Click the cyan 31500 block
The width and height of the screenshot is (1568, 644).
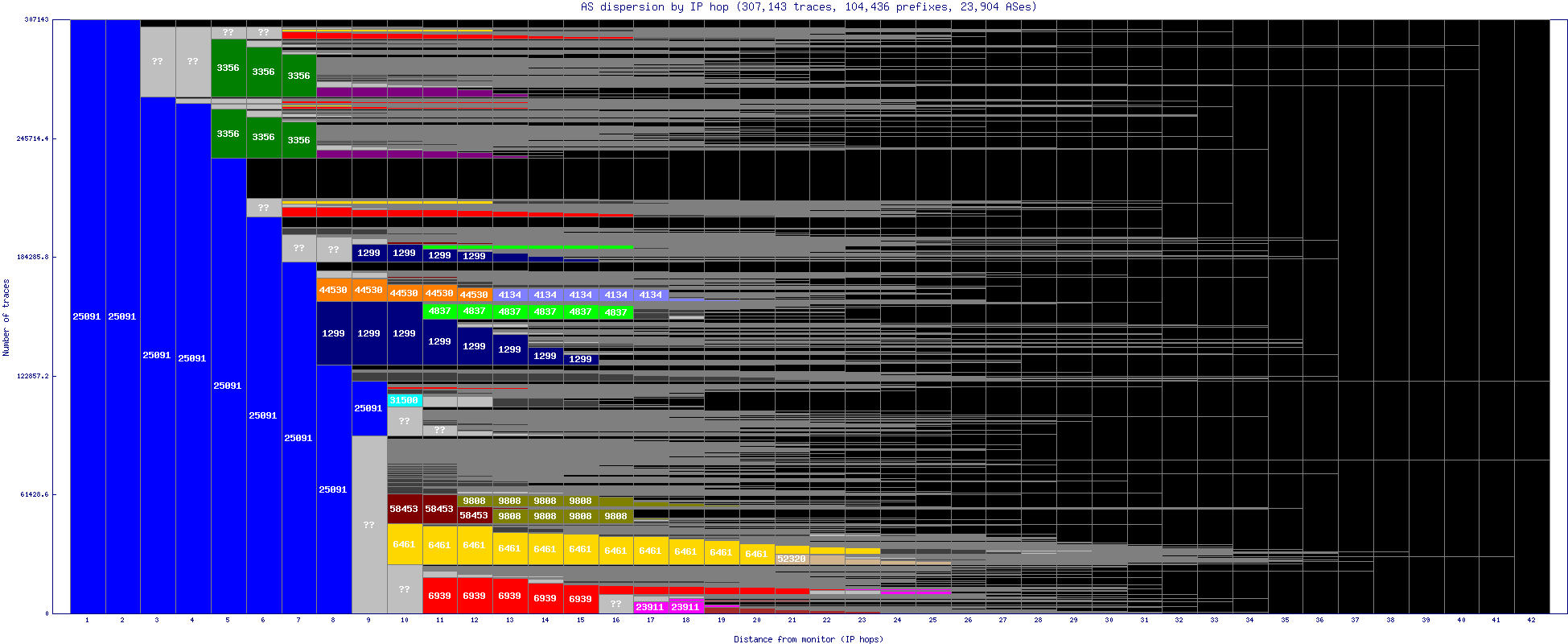pyautogui.click(x=405, y=400)
